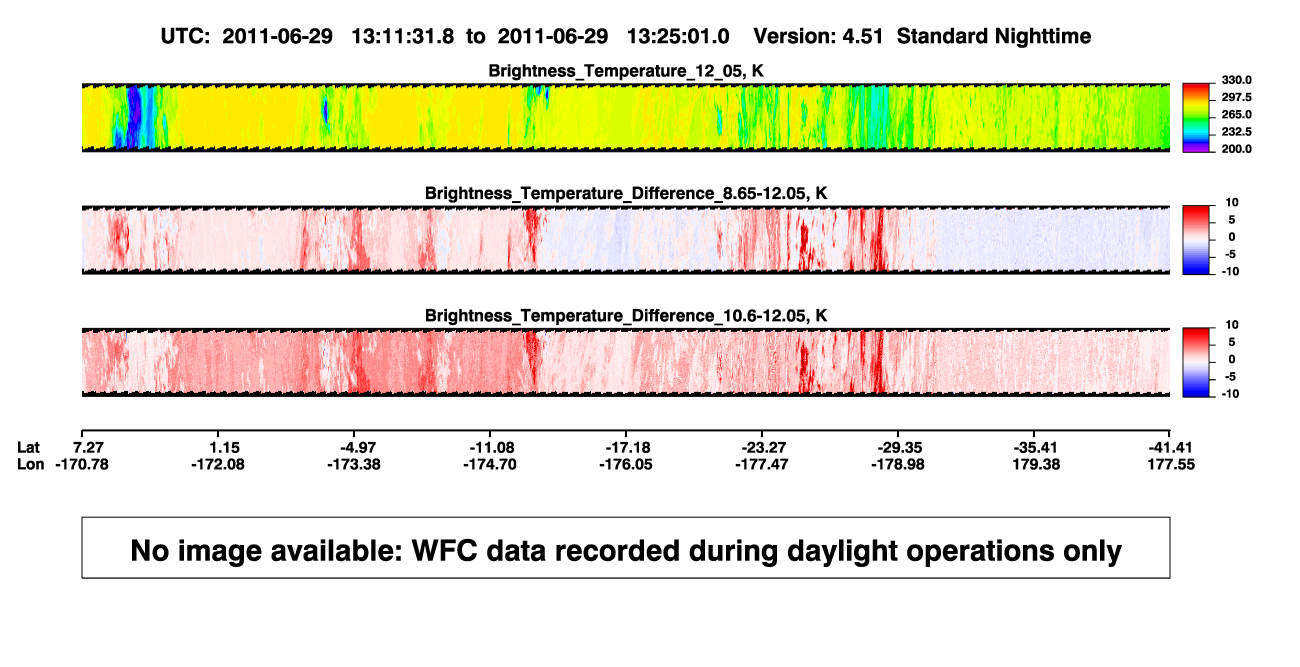Image resolution: width=1300 pixels, height=667 pixels.
Task: Click the Brightness_Temperature_12_05 plot title
Action: coord(626,70)
